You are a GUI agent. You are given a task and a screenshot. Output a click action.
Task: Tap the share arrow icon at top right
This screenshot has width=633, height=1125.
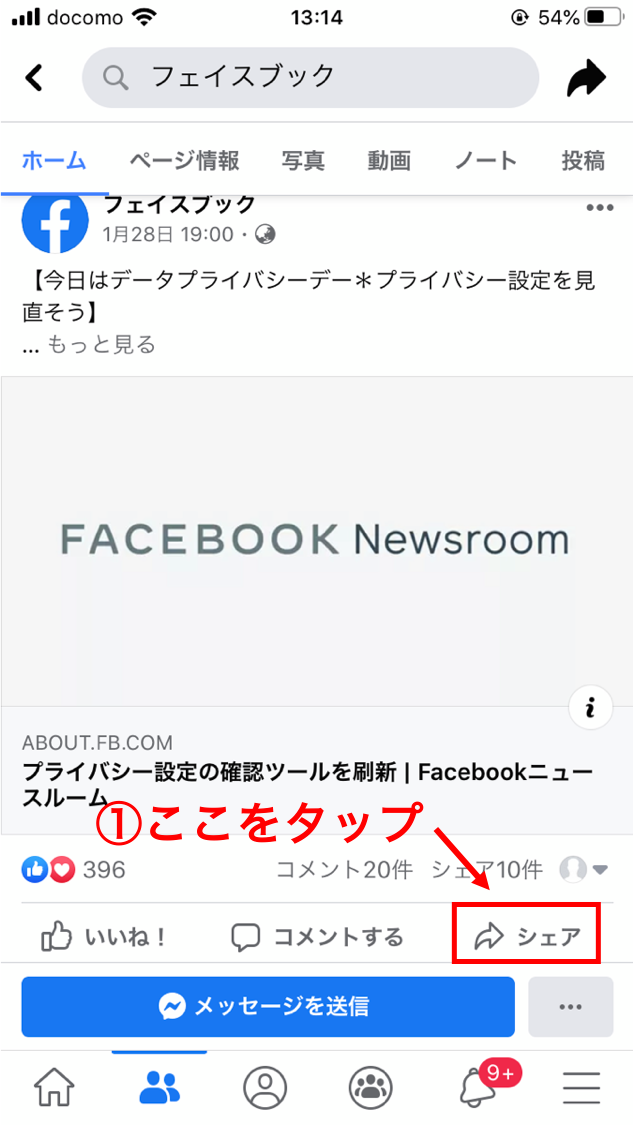point(586,77)
